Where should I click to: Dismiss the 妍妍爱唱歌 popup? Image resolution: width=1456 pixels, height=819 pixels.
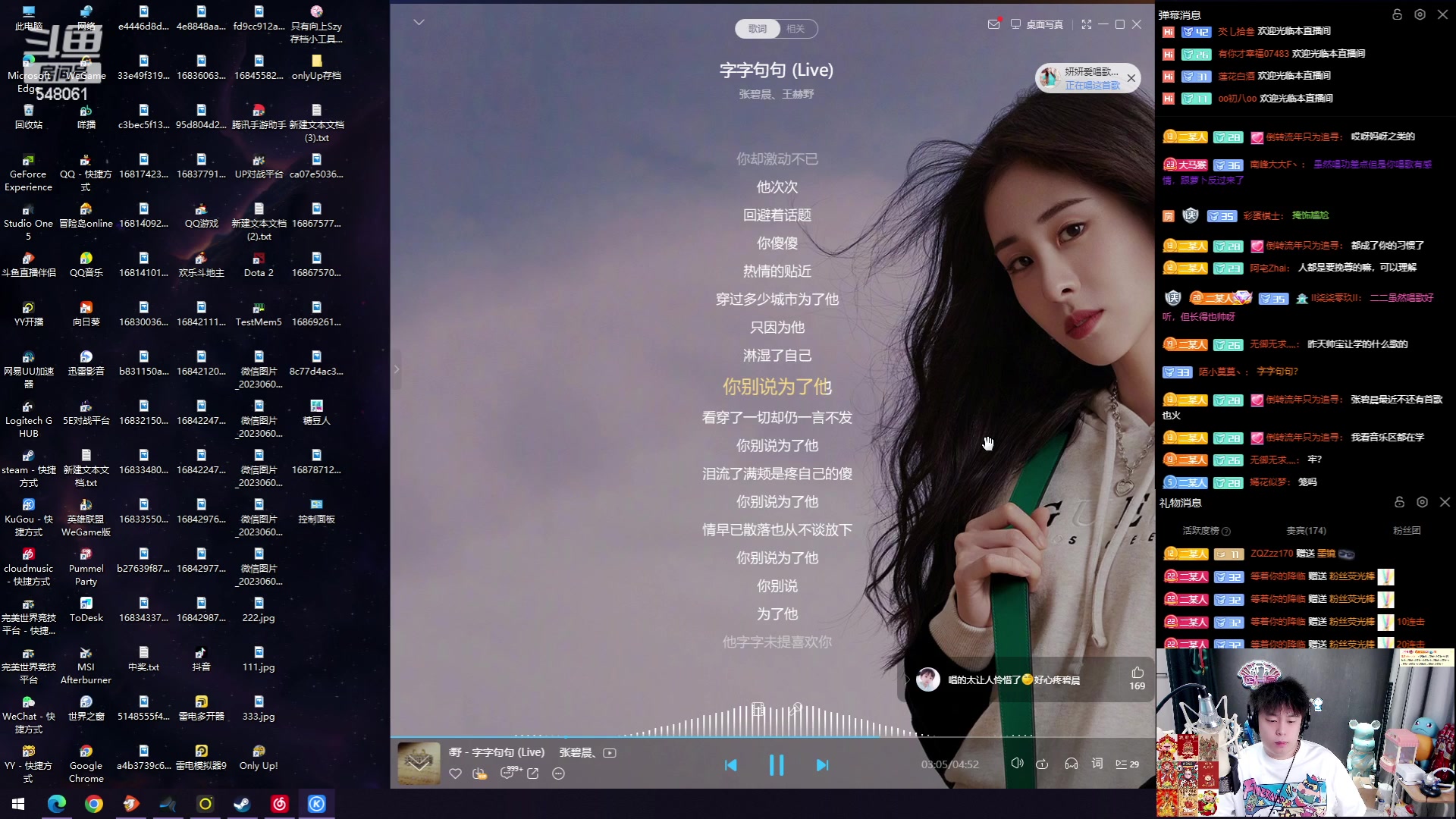pyautogui.click(x=1131, y=78)
